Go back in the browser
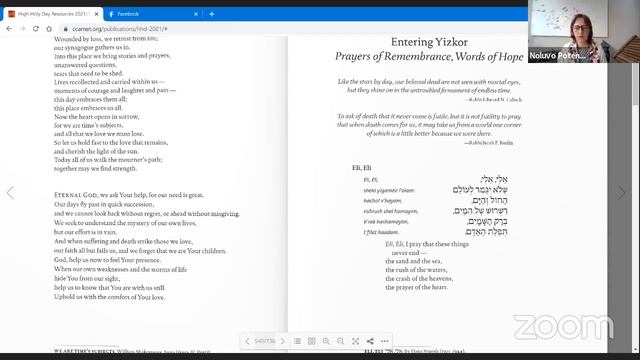Screen dimensions: 640x360 click(x=9, y=29)
